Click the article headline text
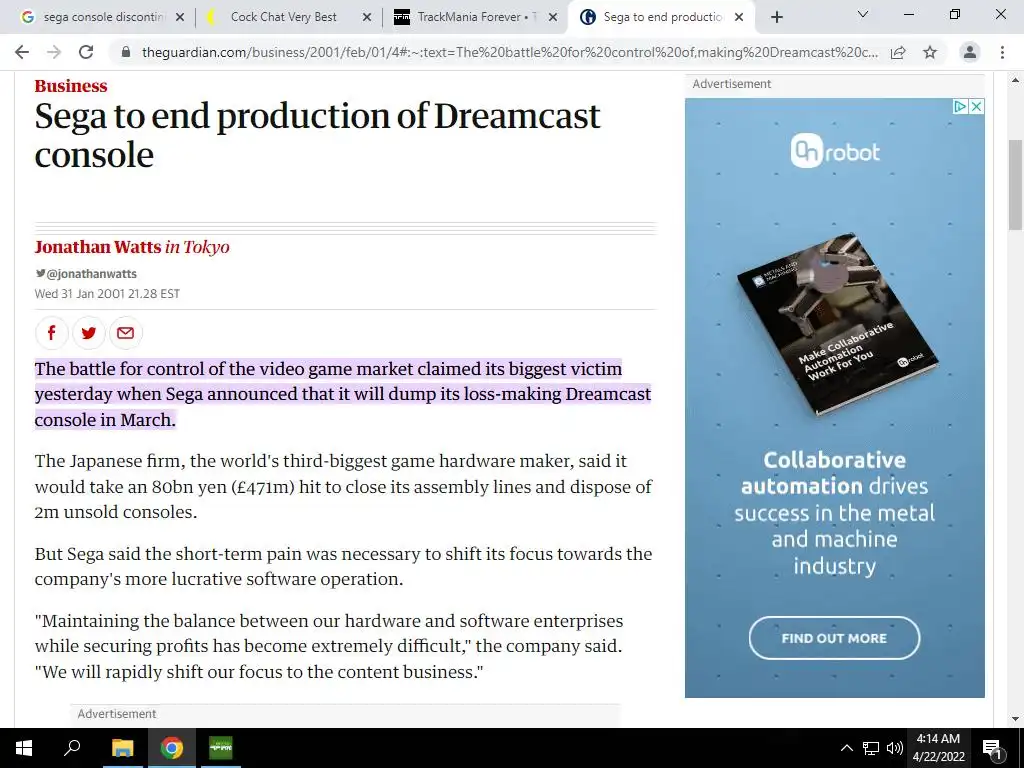 pyautogui.click(x=317, y=135)
